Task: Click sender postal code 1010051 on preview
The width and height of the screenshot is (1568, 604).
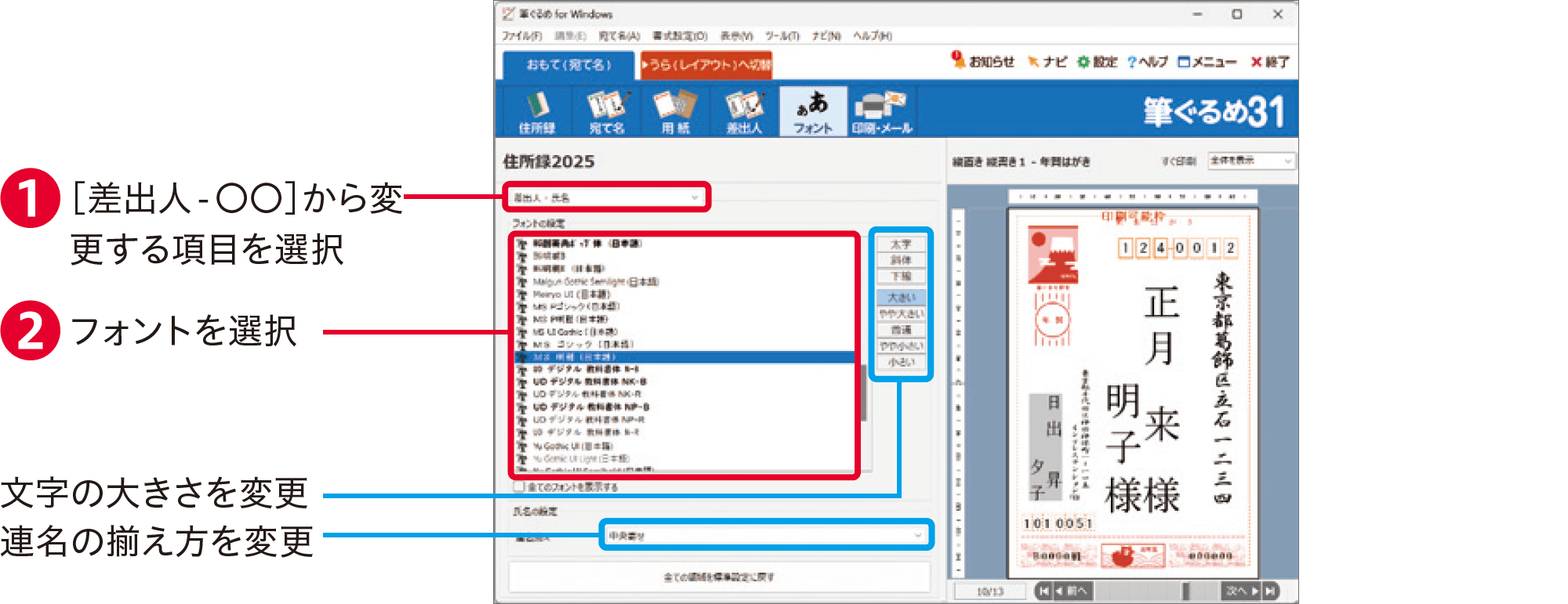Action: pyautogui.click(x=1057, y=523)
